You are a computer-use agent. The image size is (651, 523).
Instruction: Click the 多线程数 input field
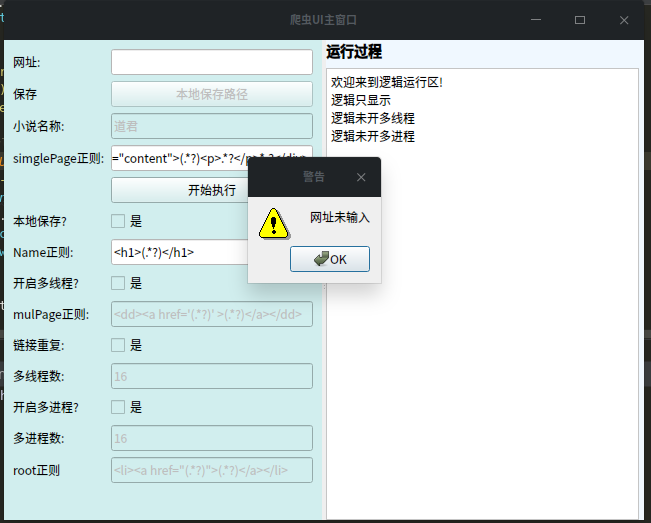[x=212, y=376]
